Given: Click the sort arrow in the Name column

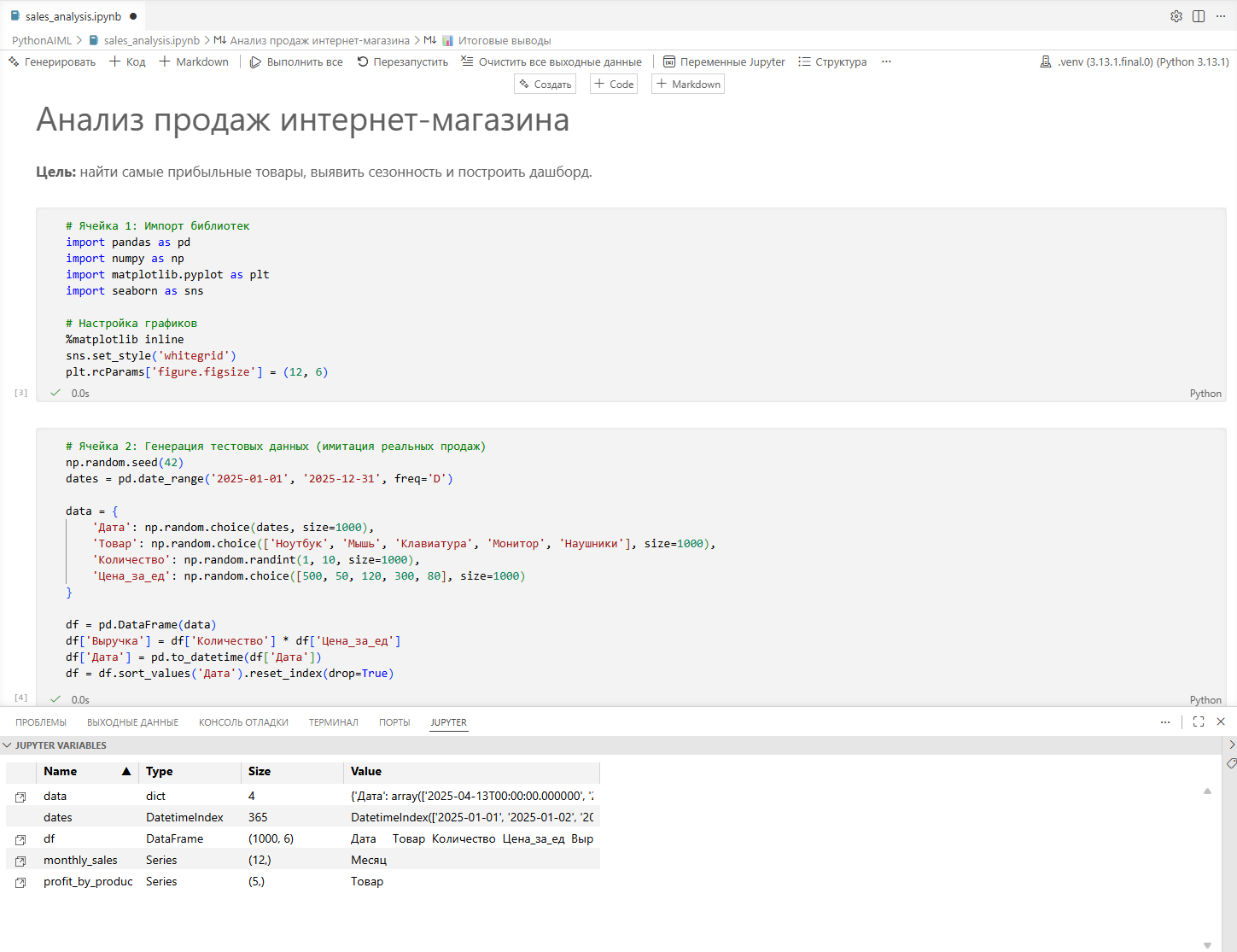Looking at the screenshot, I should [126, 771].
